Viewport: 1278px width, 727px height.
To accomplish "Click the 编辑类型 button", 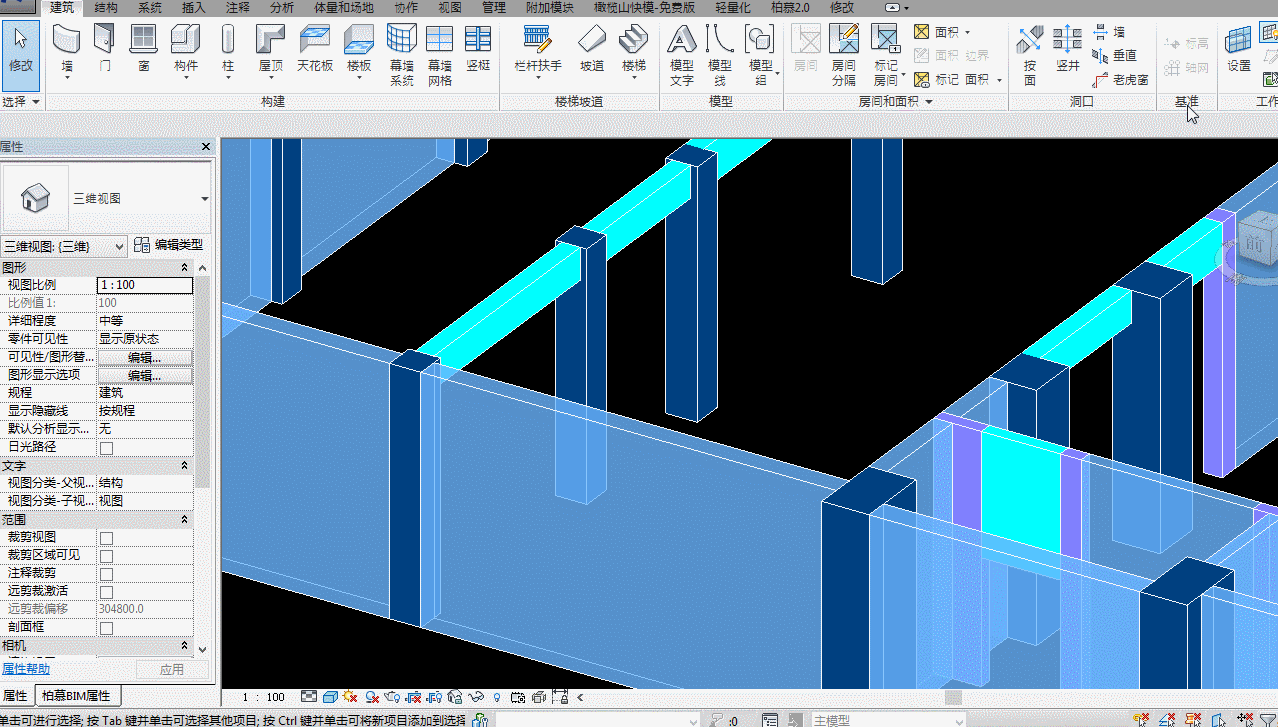I will pos(168,245).
